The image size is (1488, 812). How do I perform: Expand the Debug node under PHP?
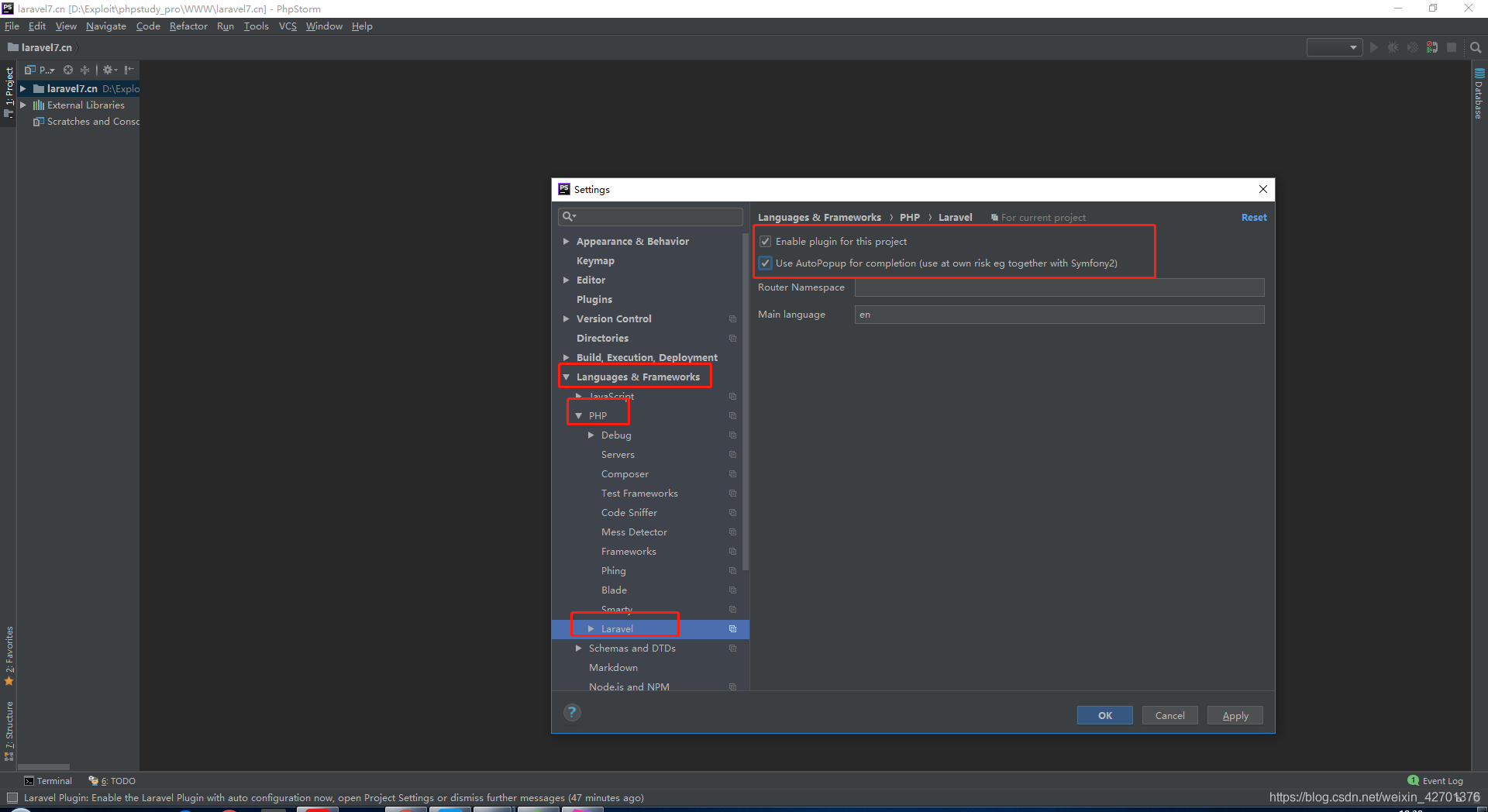tap(591, 435)
